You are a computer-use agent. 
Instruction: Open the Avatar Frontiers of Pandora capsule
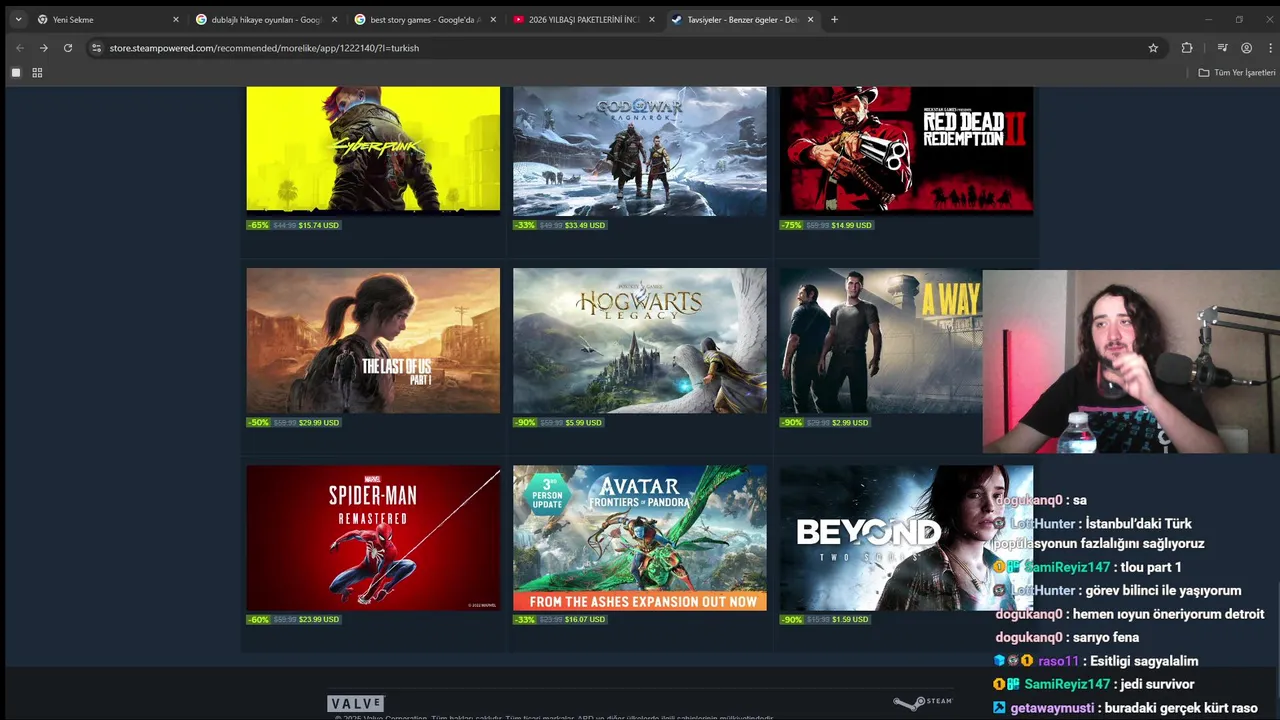[640, 538]
